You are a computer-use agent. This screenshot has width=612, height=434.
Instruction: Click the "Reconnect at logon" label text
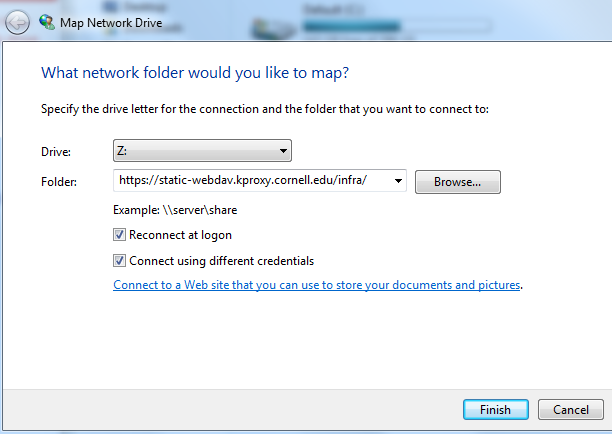coord(180,235)
